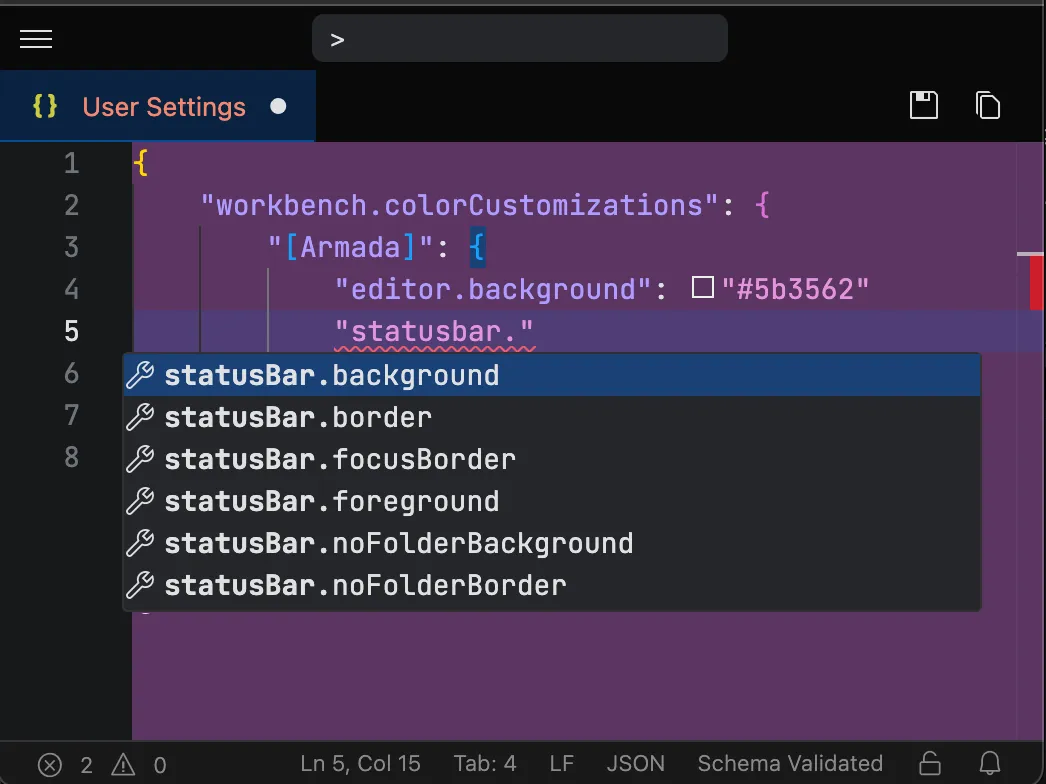The width and height of the screenshot is (1046, 784).
Task: Open notifications bell in status bar
Action: [x=989, y=764]
